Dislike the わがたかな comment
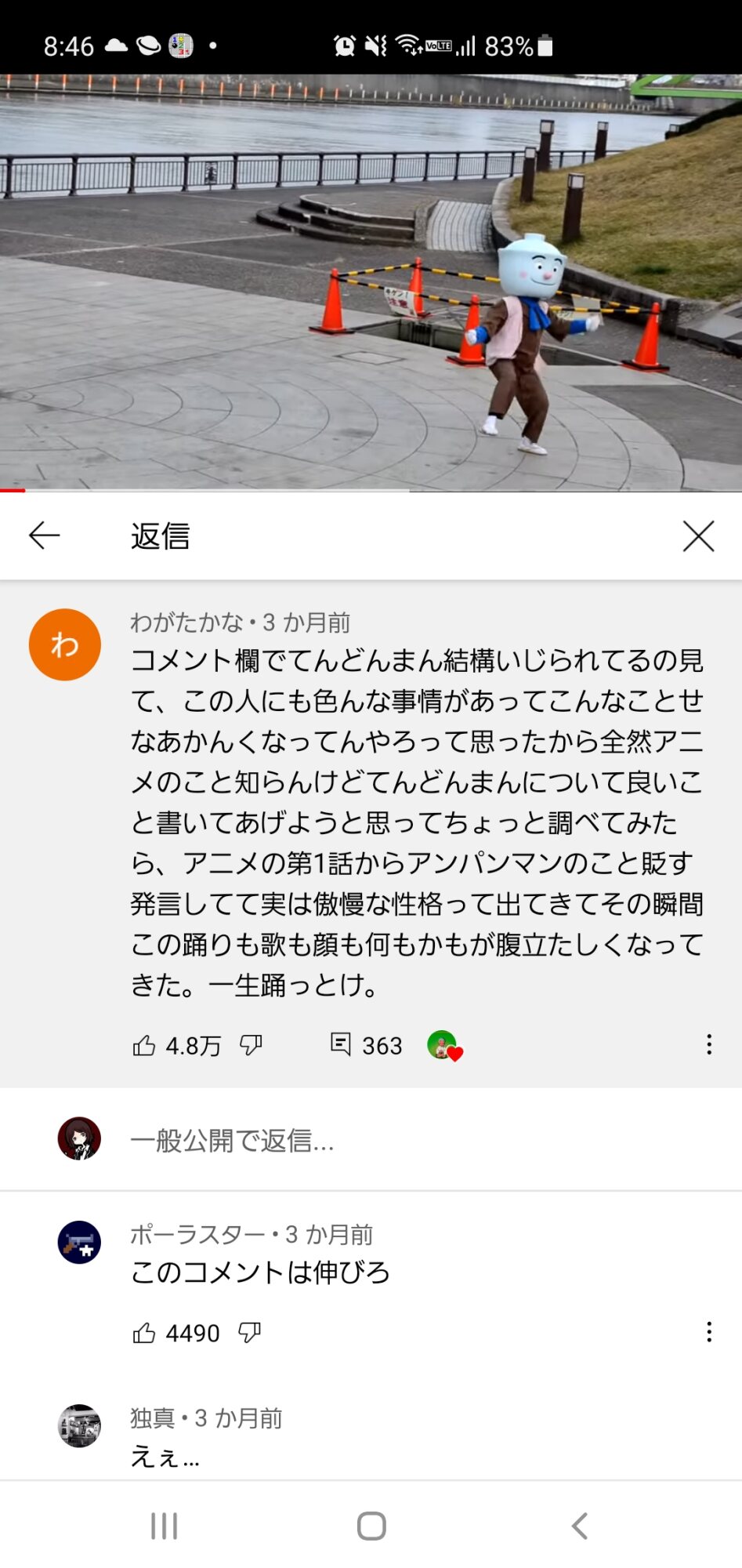This screenshot has width=742, height=1568. (x=251, y=1045)
